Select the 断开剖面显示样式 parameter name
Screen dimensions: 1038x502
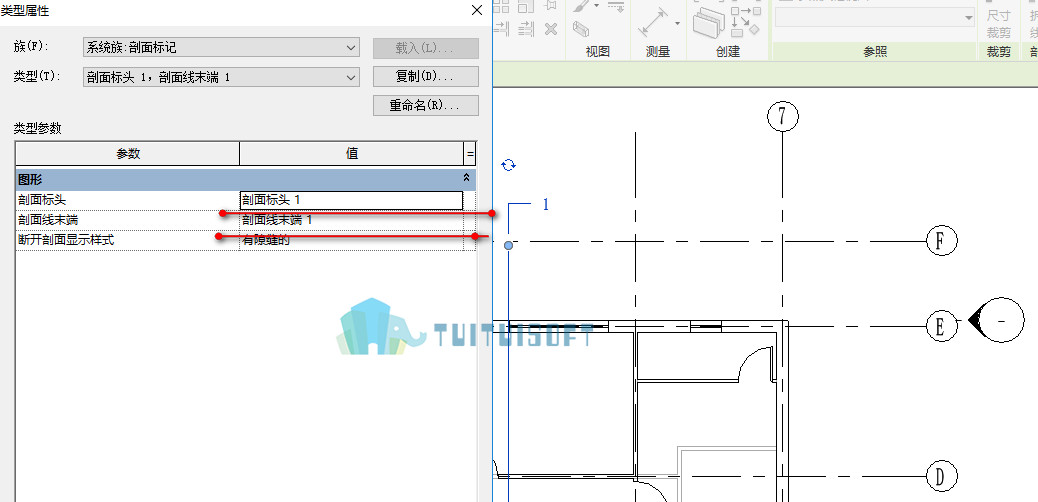tap(66, 240)
